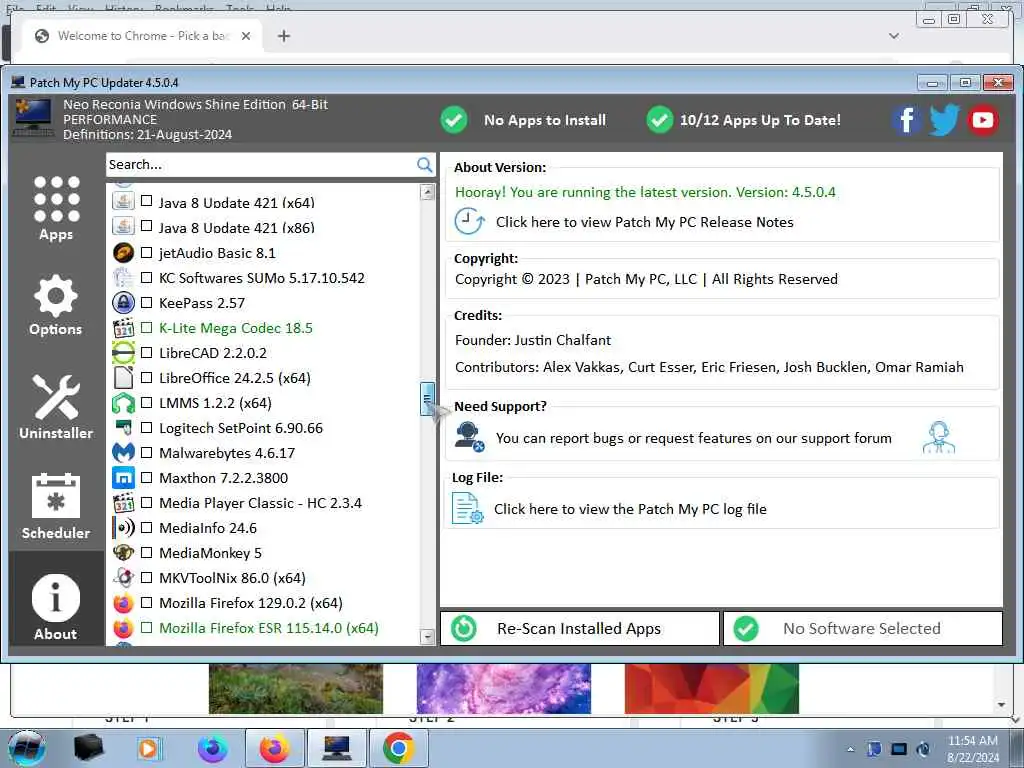This screenshot has width=1024, height=768.
Task: Click the jetAudio Basic app icon
Action: 123,253
